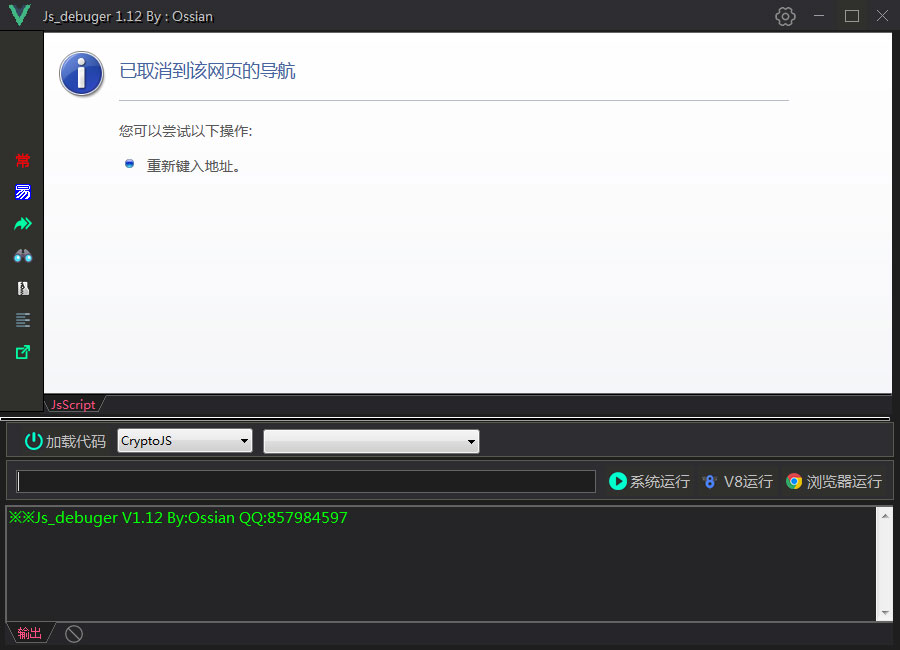The width and height of the screenshot is (900, 650).
Task: Click the green external link icon
Action: (x=22, y=352)
